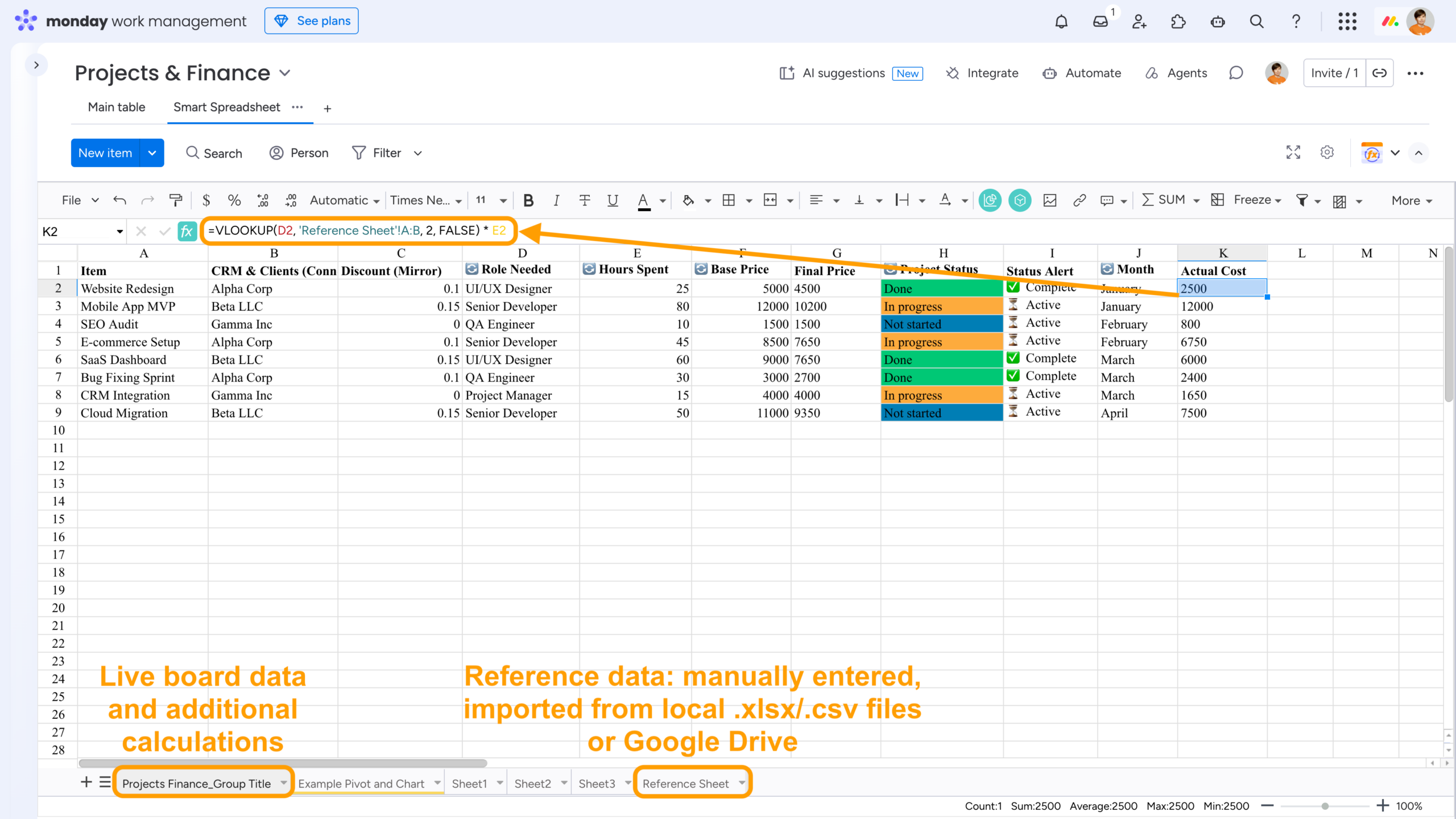Image resolution: width=1456 pixels, height=819 pixels.
Task: Insert image icon in toolbar
Action: pyautogui.click(x=1050, y=200)
